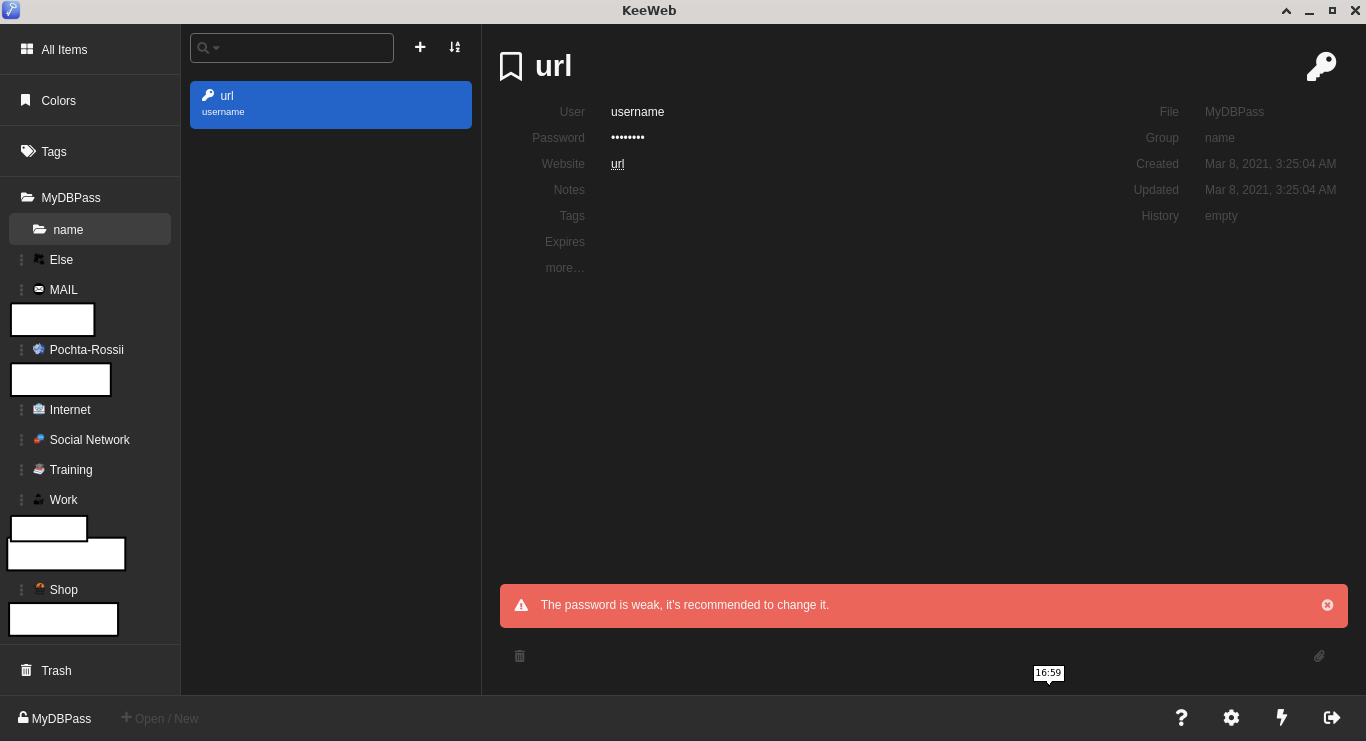This screenshot has width=1366, height=741.
Task: Open password generator lightning icon
Action: (x=1281, y=718)
